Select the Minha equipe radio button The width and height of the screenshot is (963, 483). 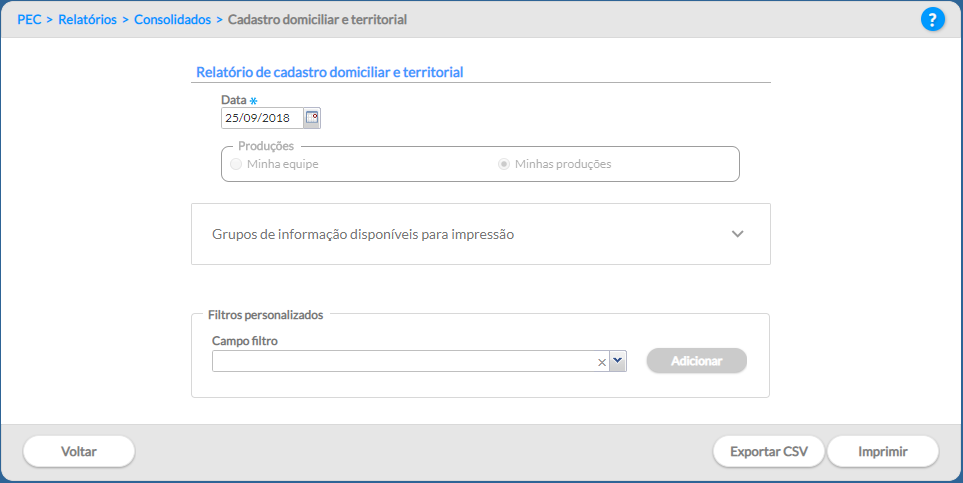tap(236, 164)
